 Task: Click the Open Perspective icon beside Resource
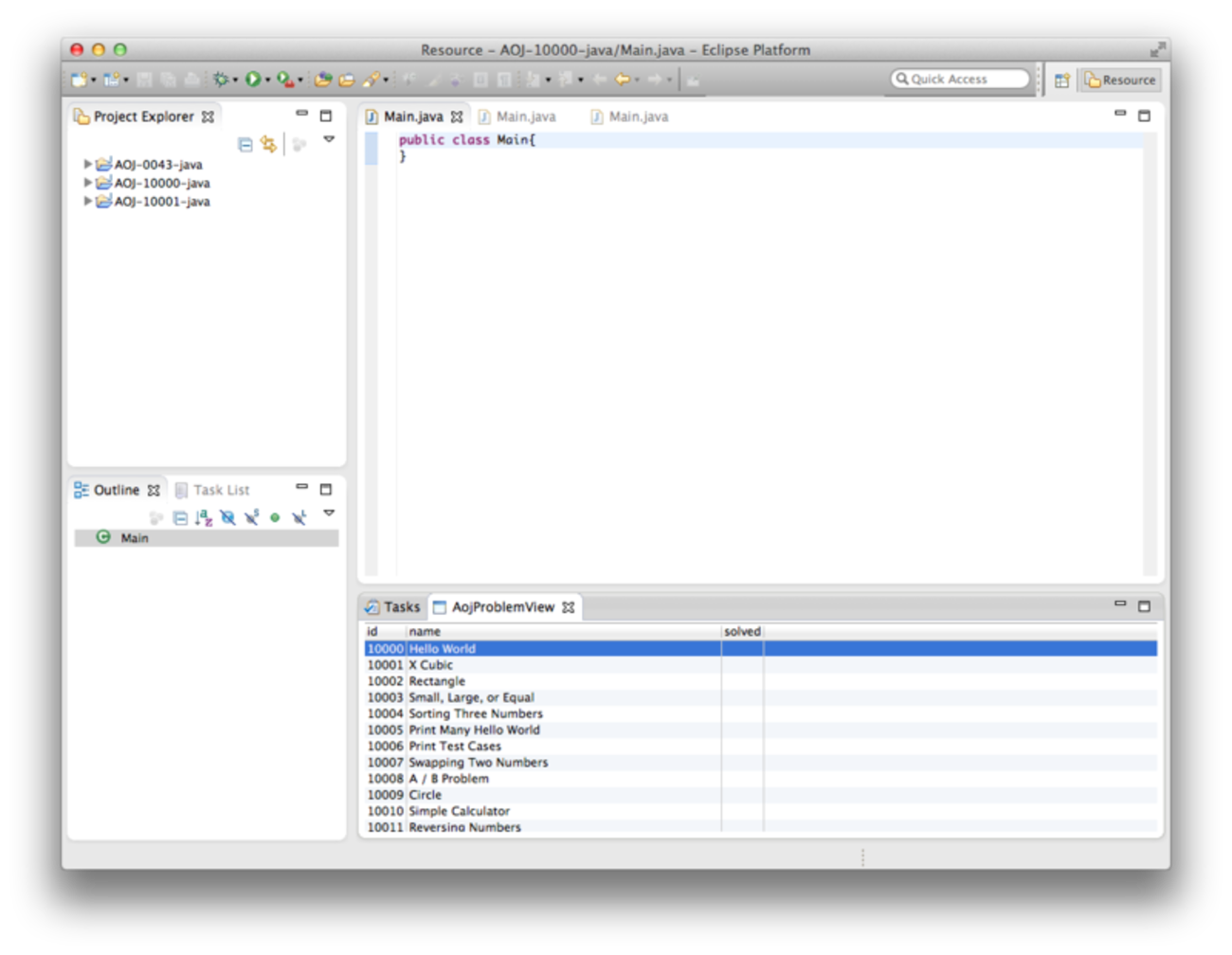click(1061, 81)
